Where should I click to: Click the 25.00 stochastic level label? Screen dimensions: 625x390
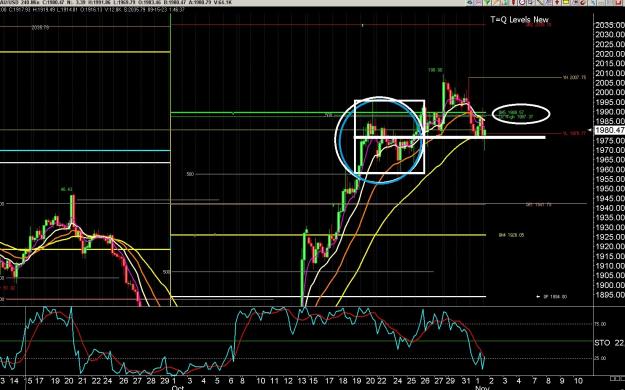point(600,358)
